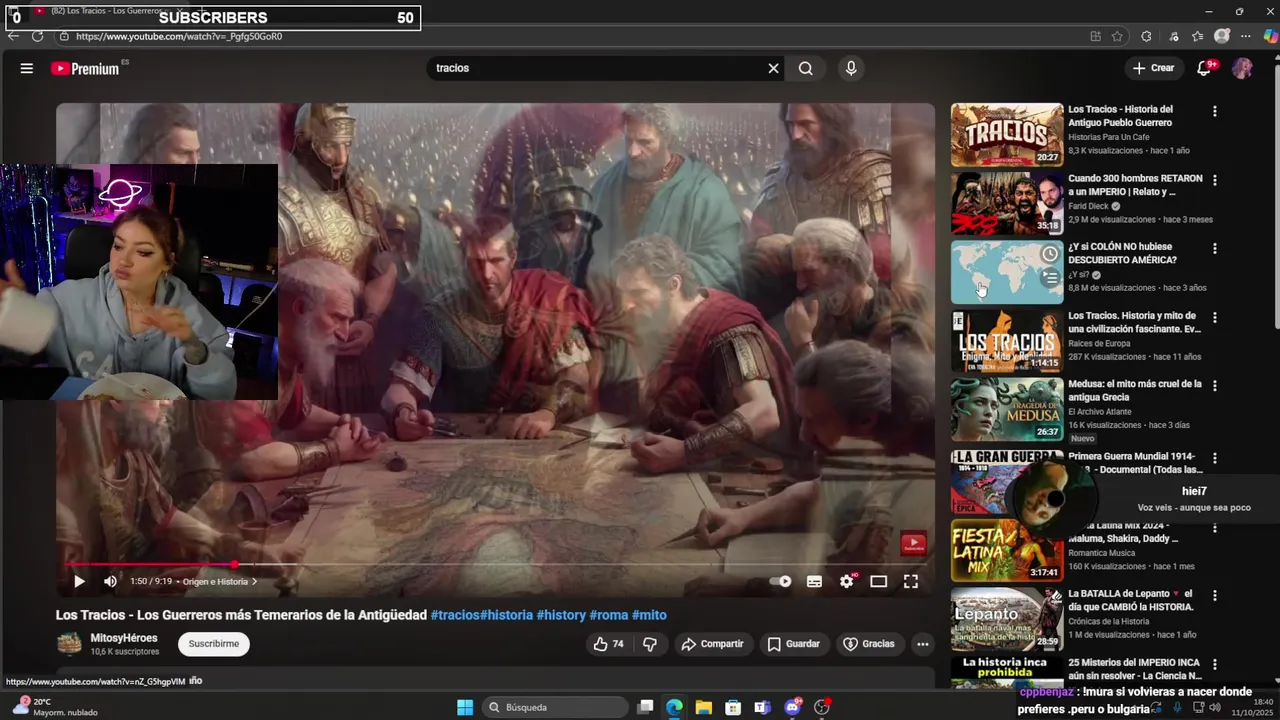Open 'Los Tracios. Historia y mito' title
Viewport: 1280px width, 720px height.
pos(1135,322)
